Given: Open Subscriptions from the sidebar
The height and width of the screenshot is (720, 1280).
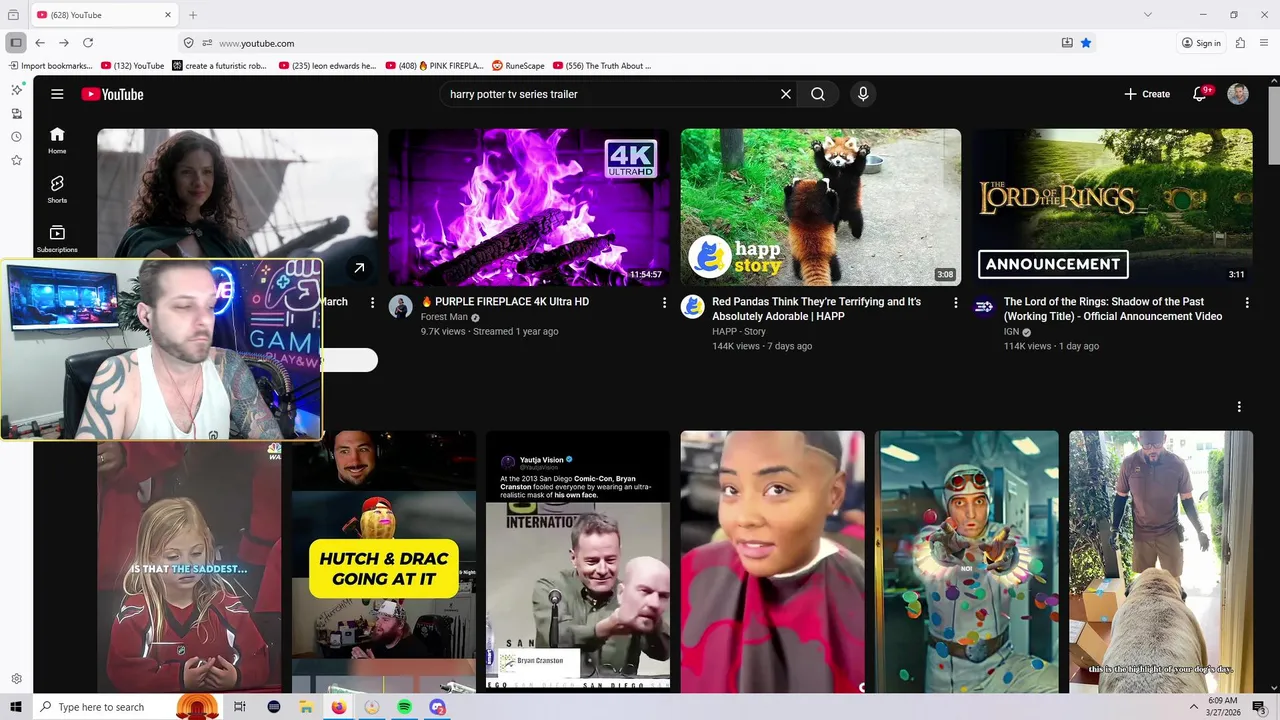Looking at the screenshot, I should point(57,238).
